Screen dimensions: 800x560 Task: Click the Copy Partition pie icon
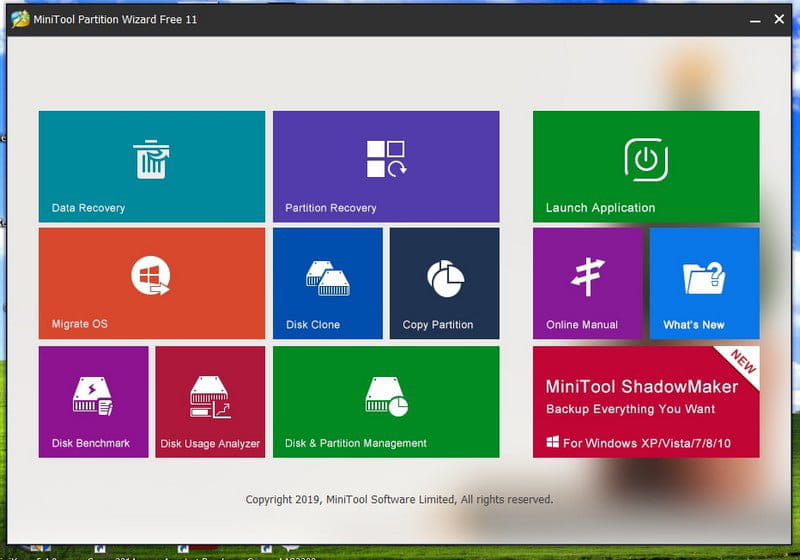coord(445,278)
